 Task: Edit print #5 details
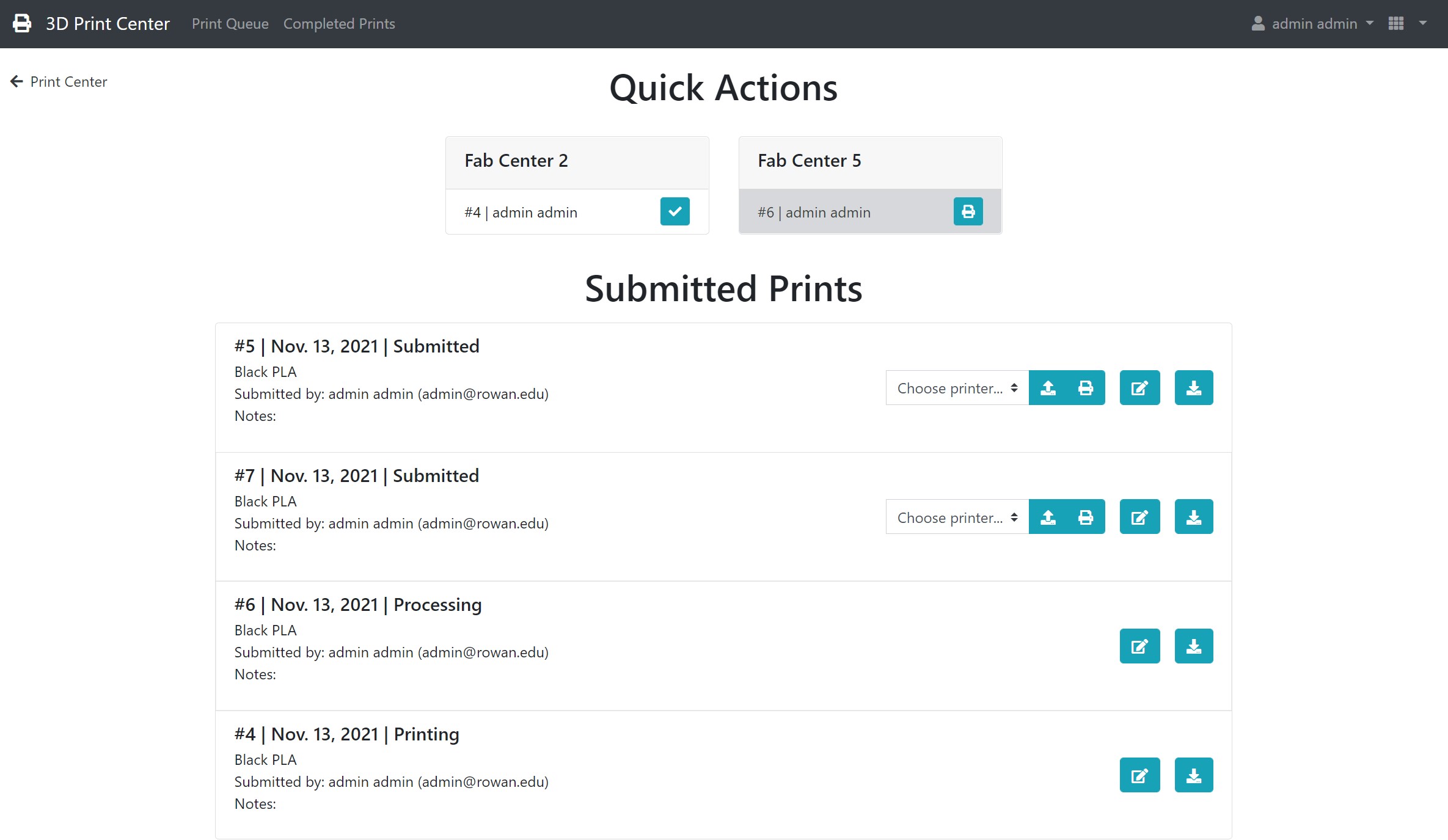[1139, 388]
